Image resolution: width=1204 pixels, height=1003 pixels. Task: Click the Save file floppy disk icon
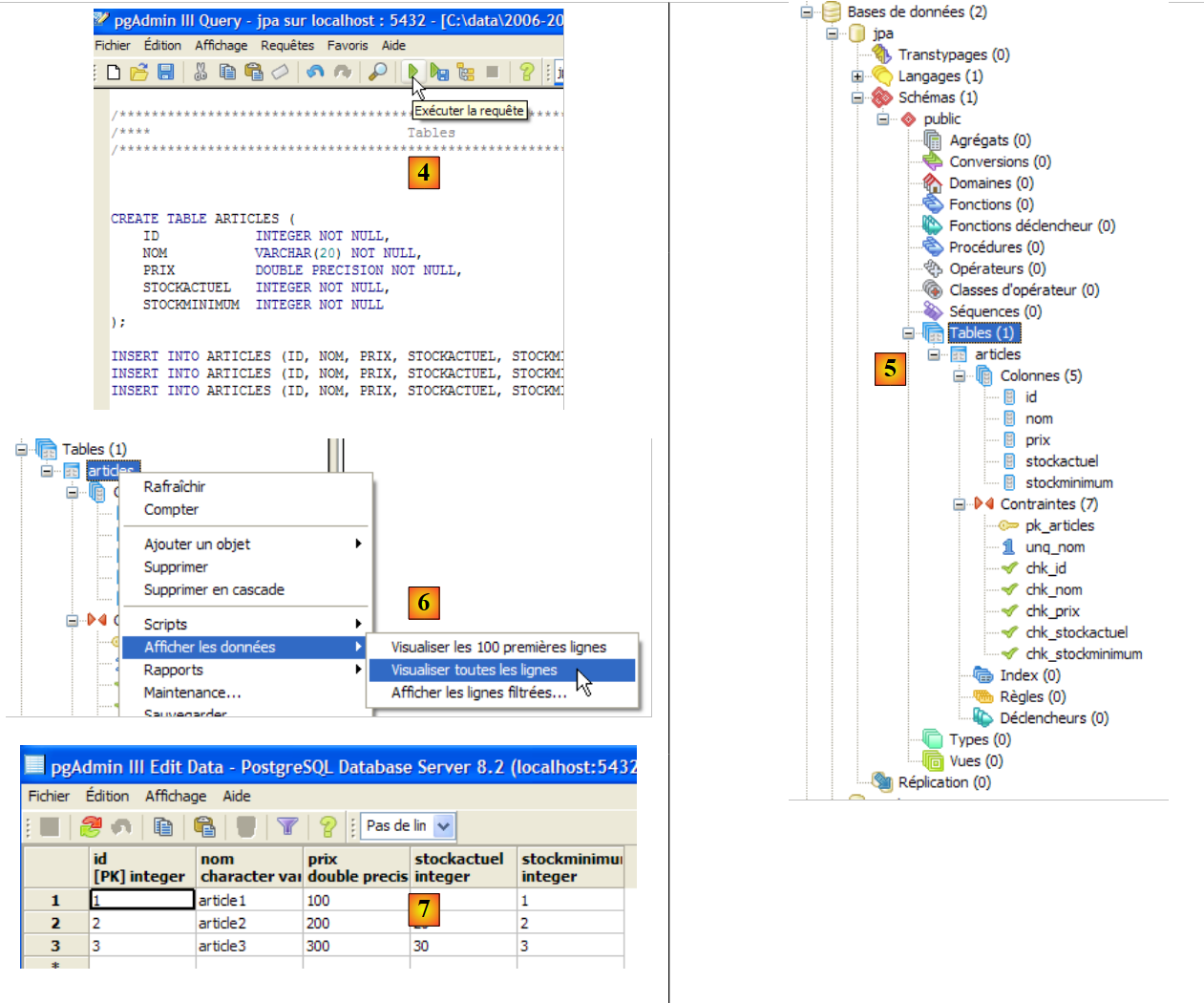165,72
